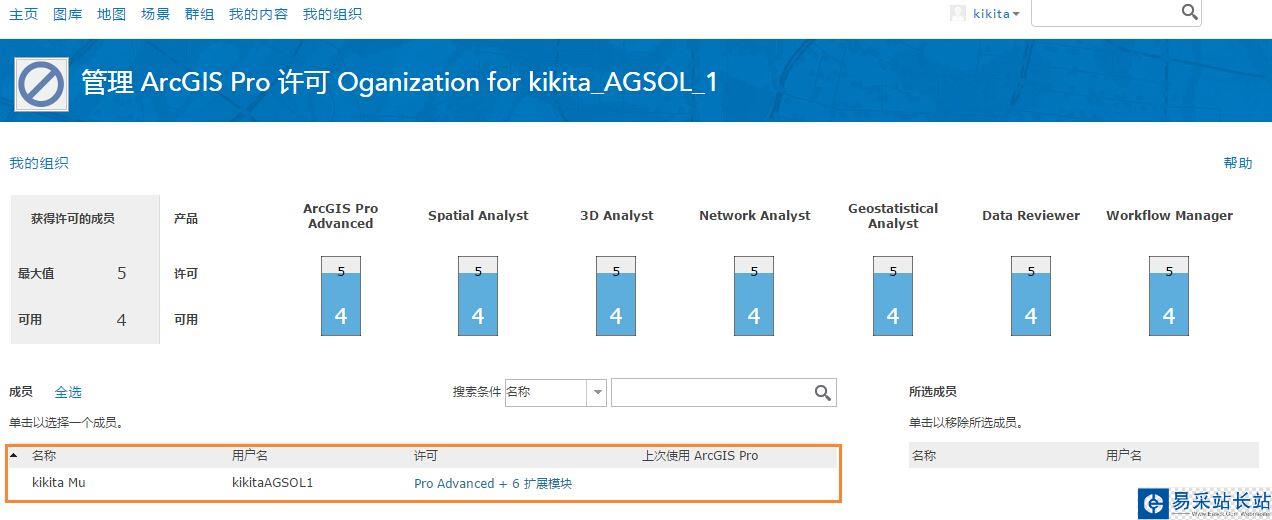Click the kikitaAGSOL1 username cell
The height and width of the screenshot is (520, 1272).
click(272, 483)
